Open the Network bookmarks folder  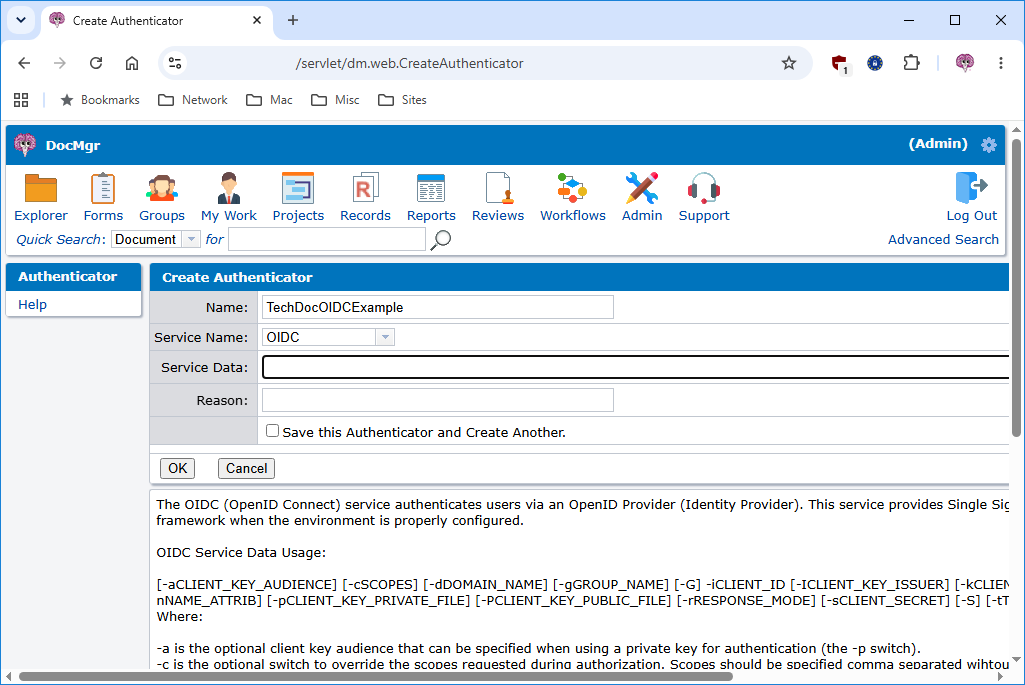point(193,100)
